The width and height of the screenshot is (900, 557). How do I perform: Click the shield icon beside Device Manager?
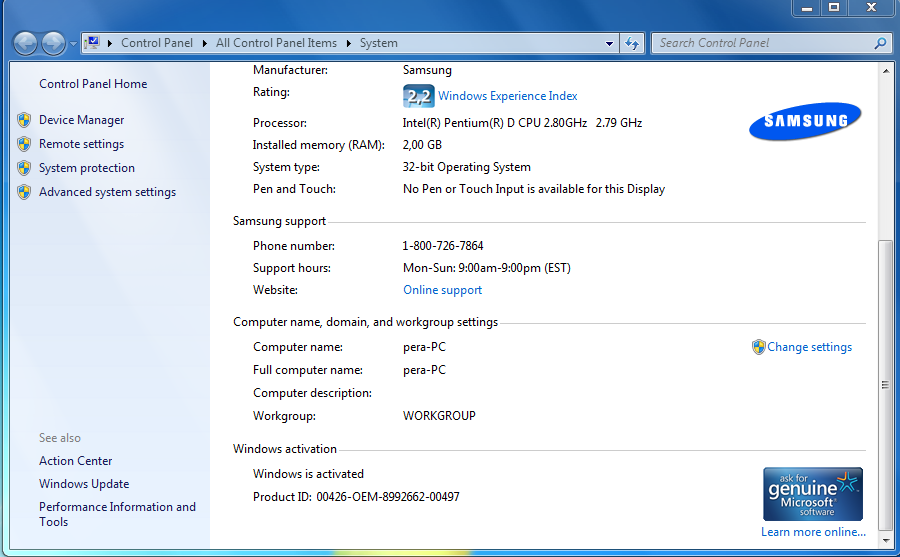pos(24,120)
